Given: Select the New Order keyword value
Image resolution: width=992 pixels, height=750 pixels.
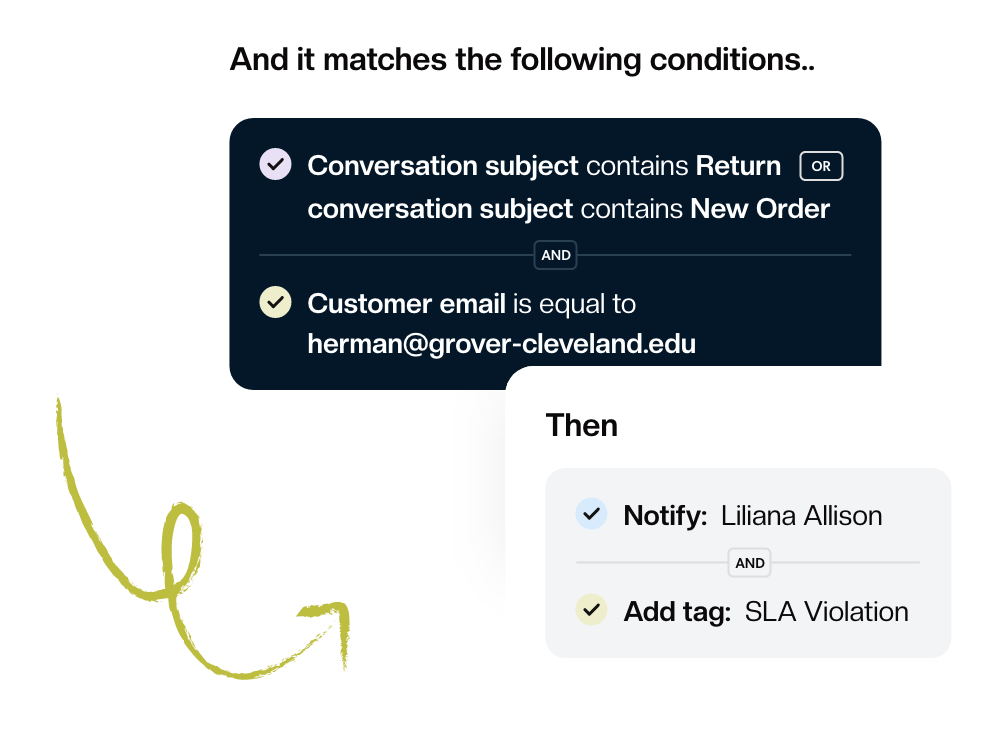Looking at the screenshot, I should [x=760, y=209].
